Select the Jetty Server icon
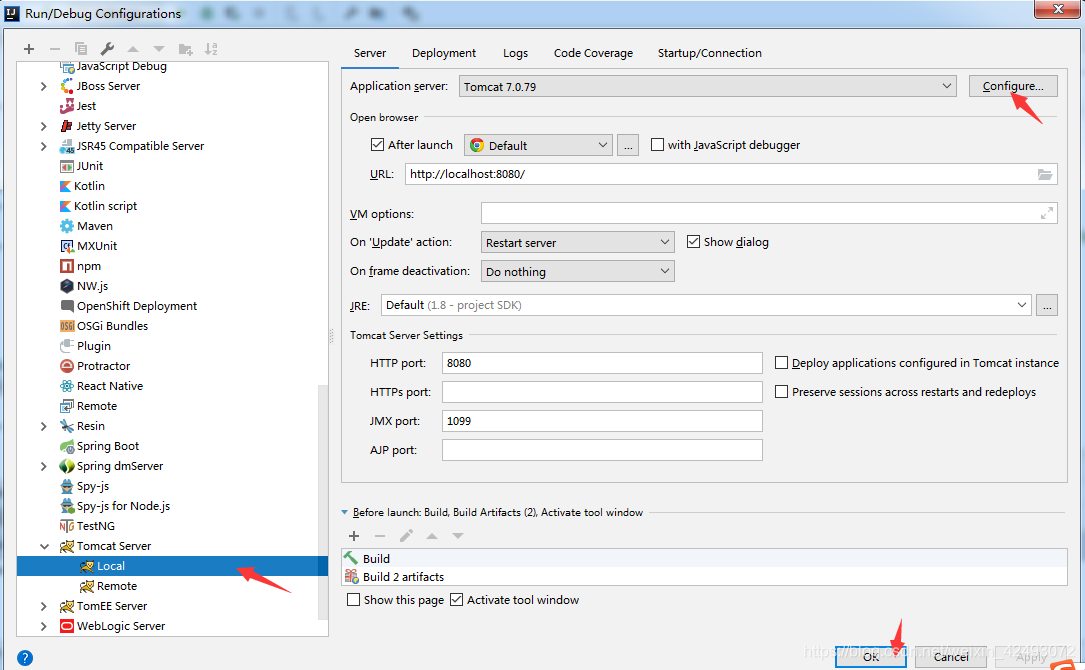The image size is (1085, 670). point(66,126)
